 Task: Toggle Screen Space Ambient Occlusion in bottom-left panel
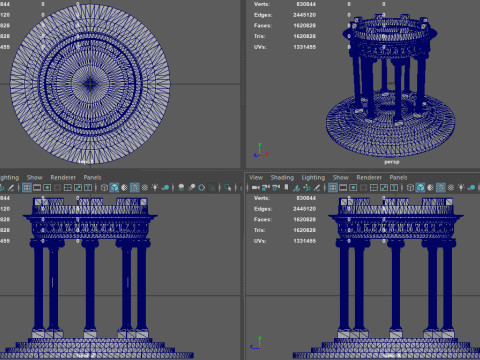(181, 188)
